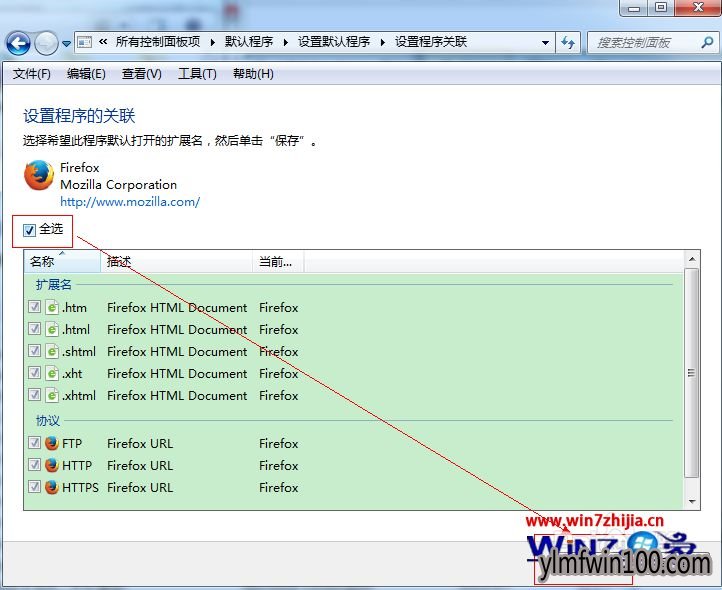Open recent pages dropdown beside Forward arrow
The width and height of the screenshot is (722, 590).
[x=66, y=44]
